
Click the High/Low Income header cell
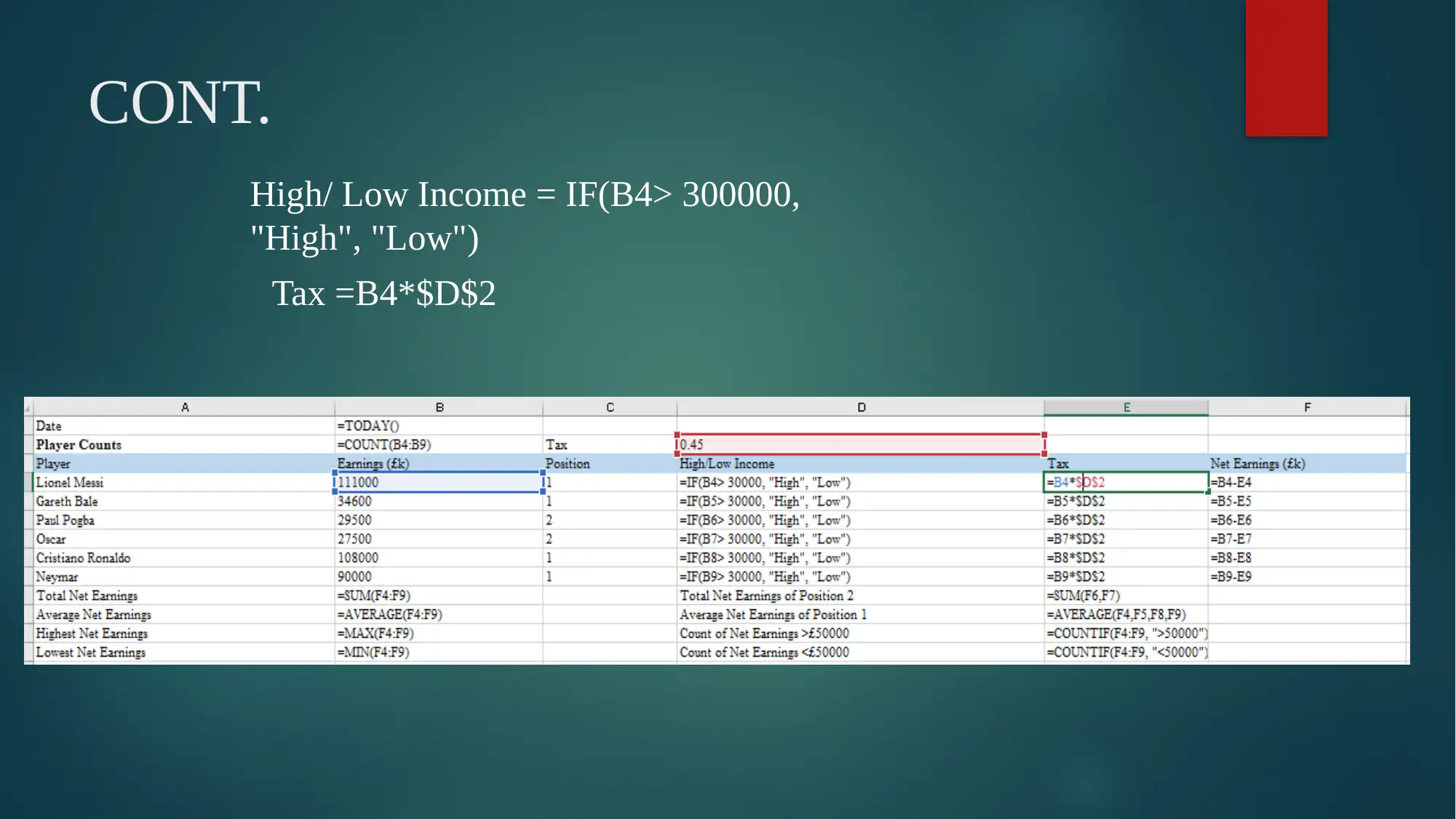tap(860, 464)
